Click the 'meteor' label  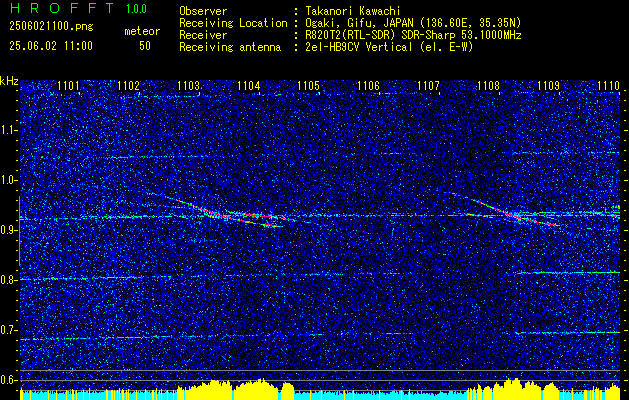tap(142, 31)
